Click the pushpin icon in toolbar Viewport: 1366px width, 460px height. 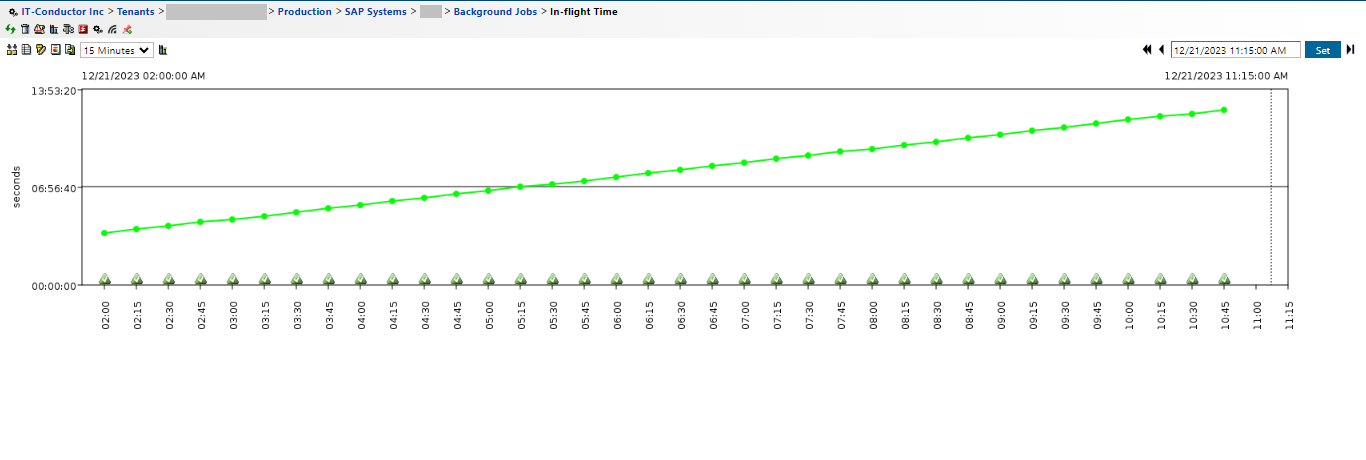pyautogui.click(x=127, y=29)
